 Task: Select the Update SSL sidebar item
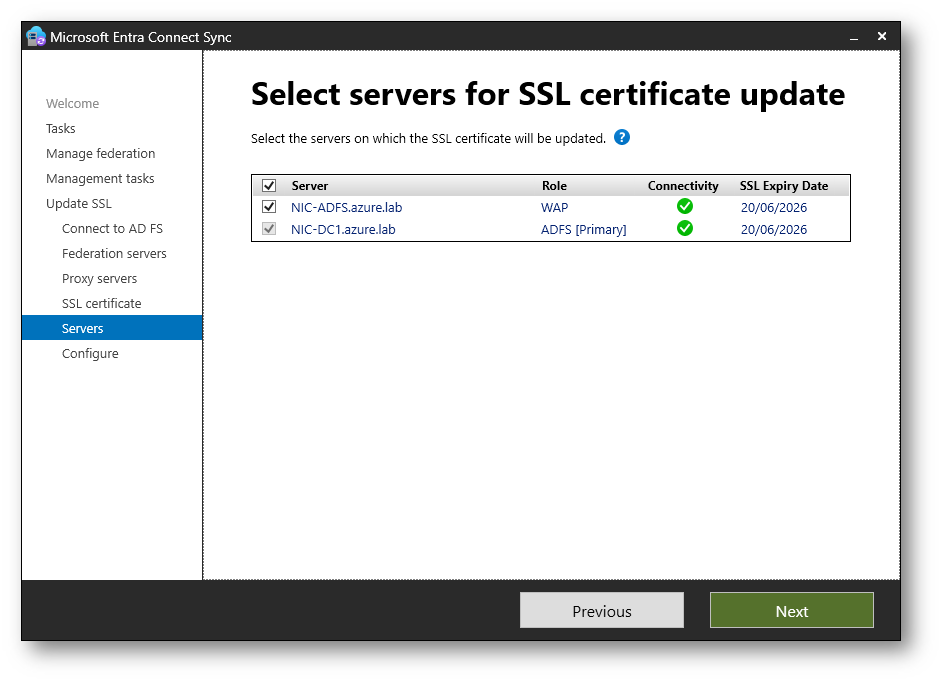[79, 204]
